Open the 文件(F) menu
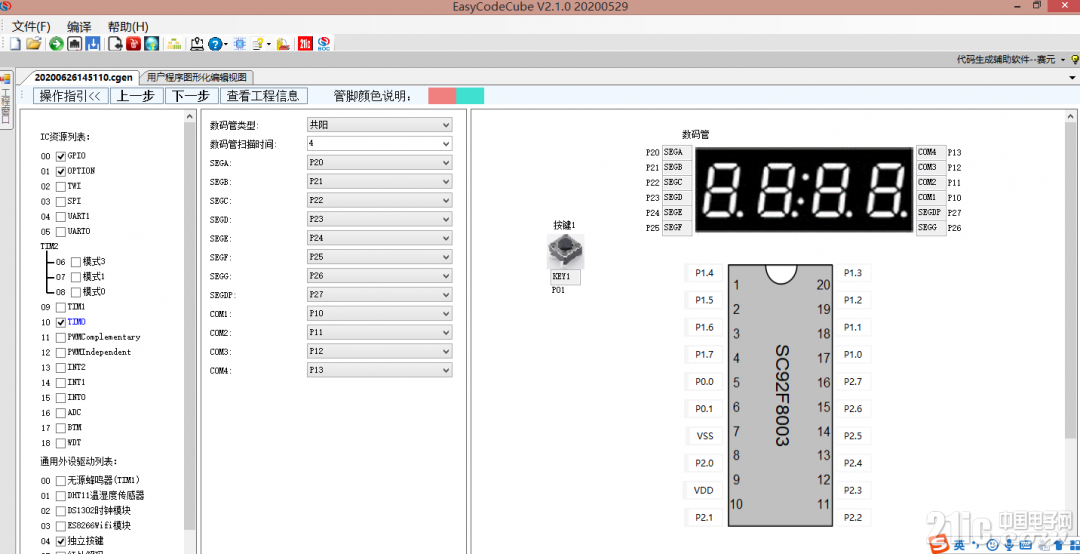This screenshot has height=554, width=1080. 31,27
